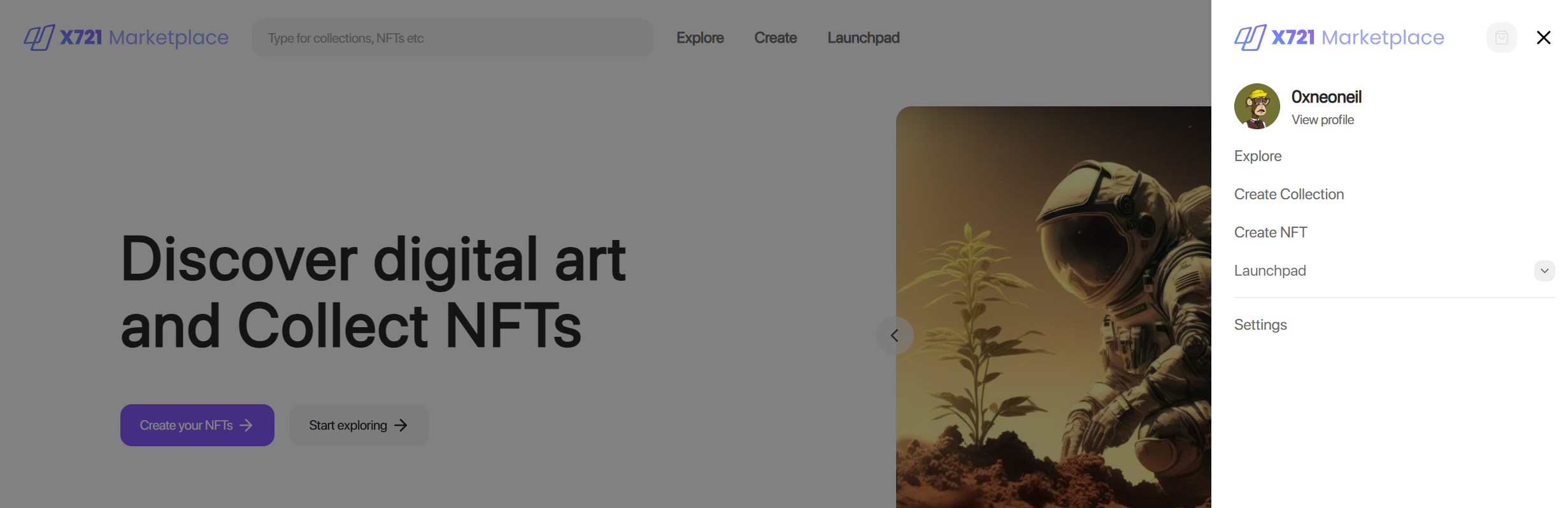Choose Create NFT in side menu
This screenshot has height=508, width=1568.
[x=1271, y=232]
